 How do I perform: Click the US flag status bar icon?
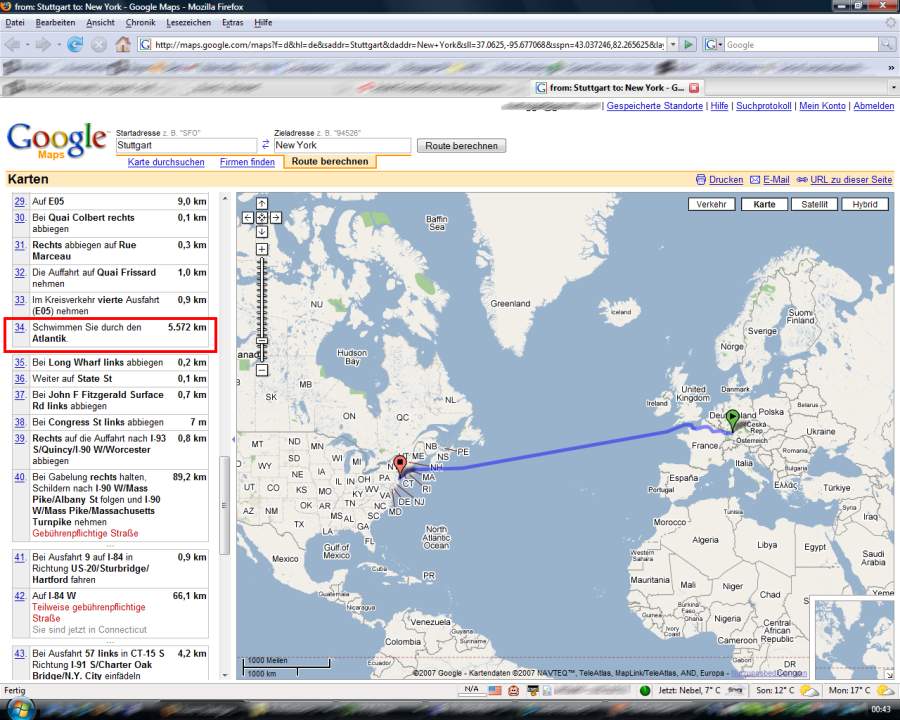pyautogui.click(x=495, y=691)
